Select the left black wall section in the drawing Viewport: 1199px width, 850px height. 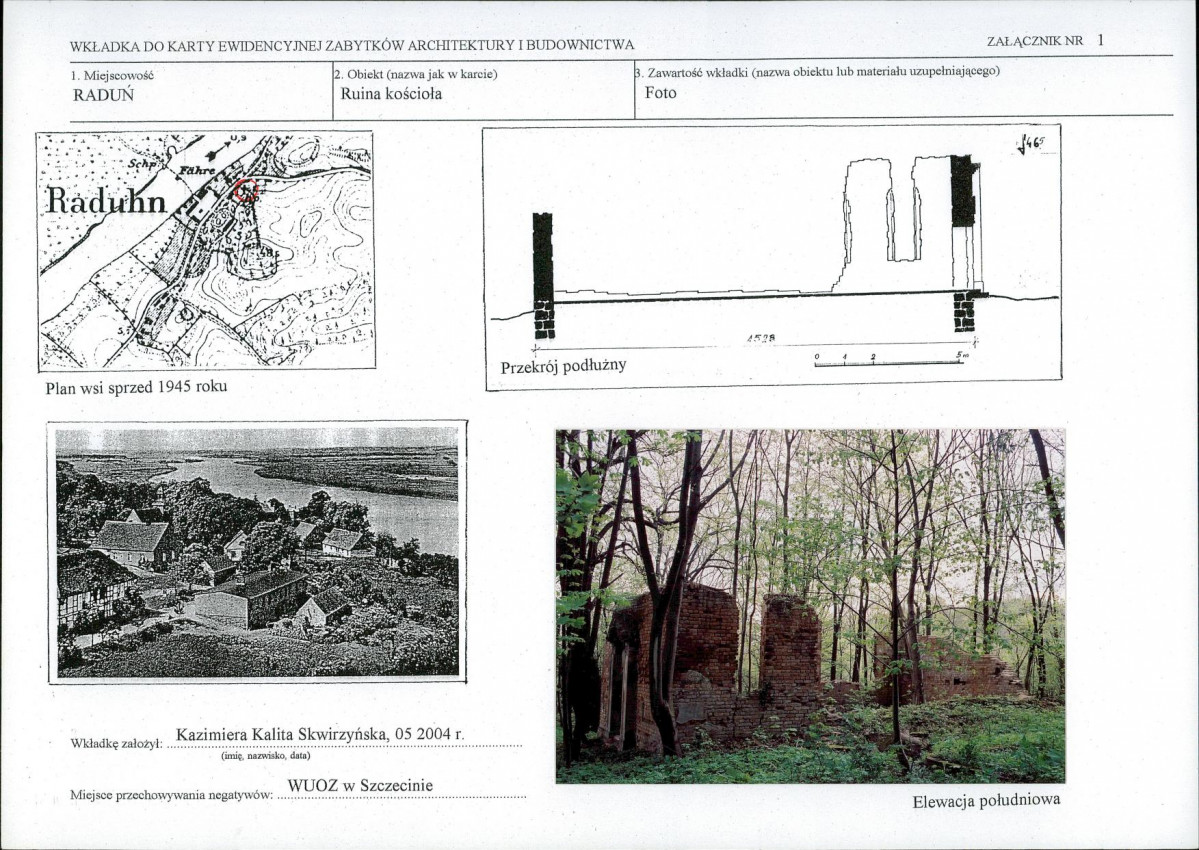click(x=543, y=275)
